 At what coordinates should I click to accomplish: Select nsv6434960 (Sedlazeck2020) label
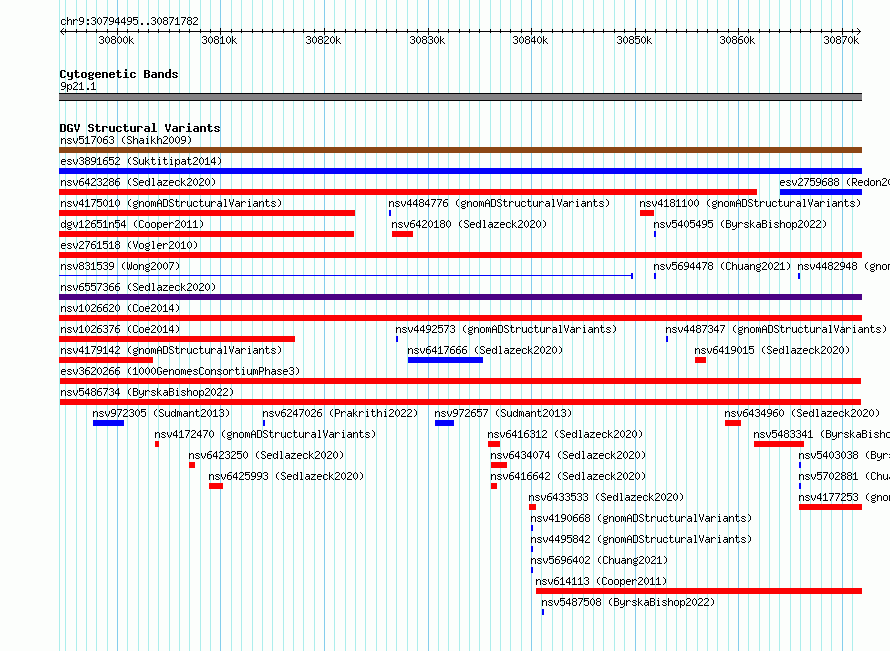click(x=802, y=413)
